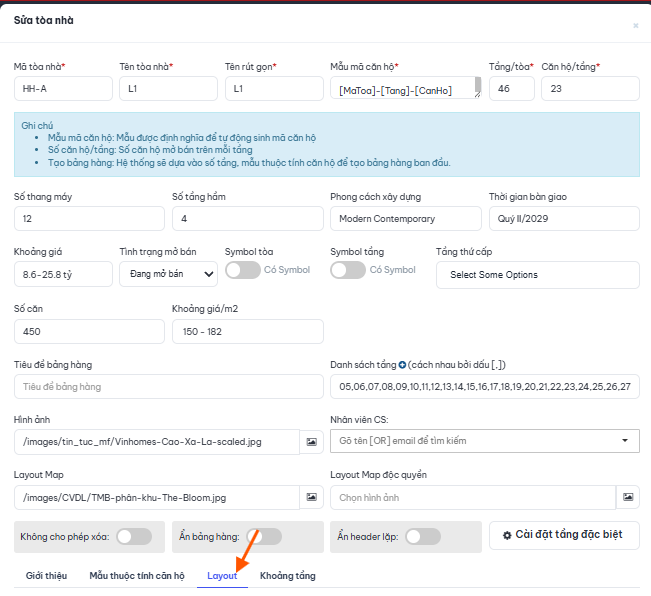The width and height of the screenshot is (651, 596).
Task: Click Layout Map độc quyền Chọn hình ảnh input
Action: coord(473,497)
